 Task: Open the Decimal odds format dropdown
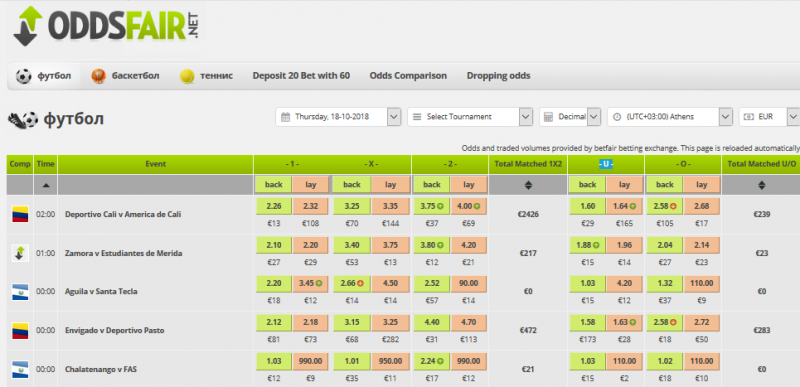pos(570,117)
